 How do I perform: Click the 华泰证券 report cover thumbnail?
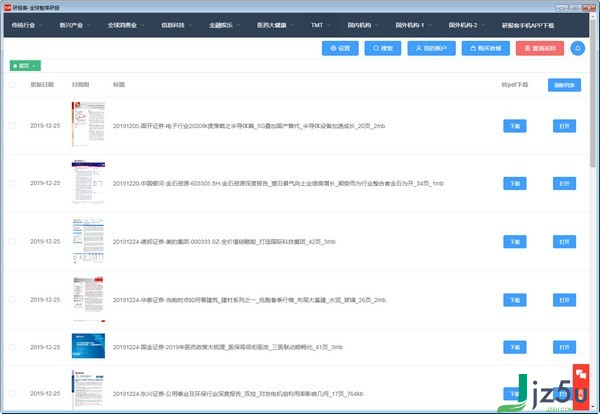[88, 299]
